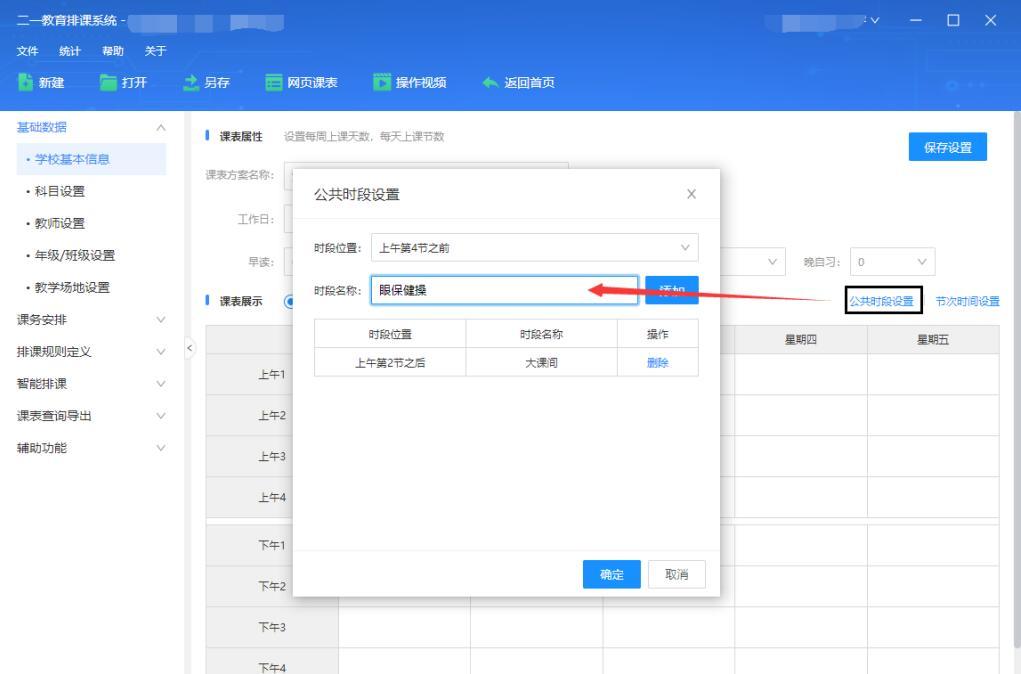
Task: Expand the 排课规则定义 section
Action: click(91, 352)
